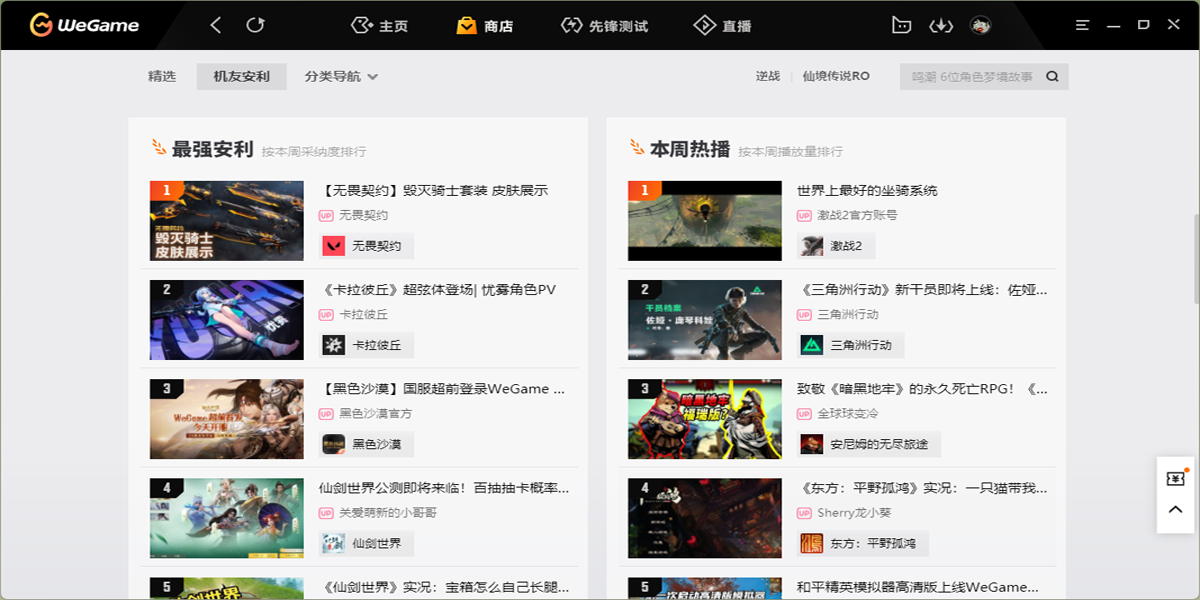Select the 精选 sub-tab
The image size is (1200, 600).
[162, 77]
